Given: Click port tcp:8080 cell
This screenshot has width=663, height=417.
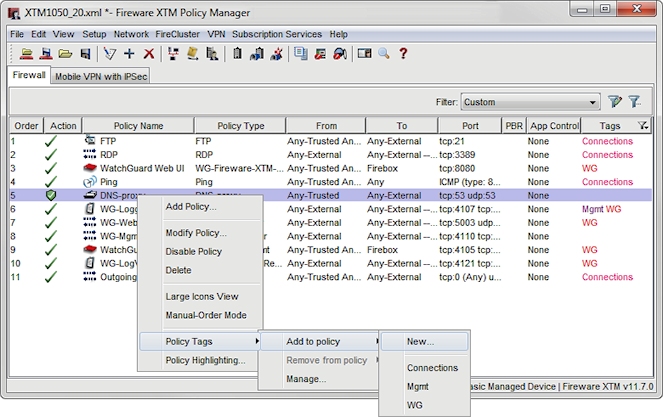Looking at the screenshot, I should 457,168.
